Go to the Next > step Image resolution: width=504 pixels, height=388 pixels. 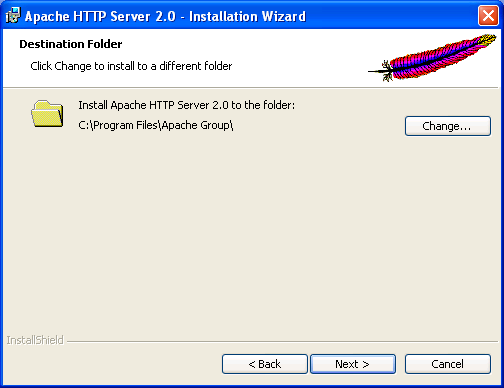click(353, 364)
